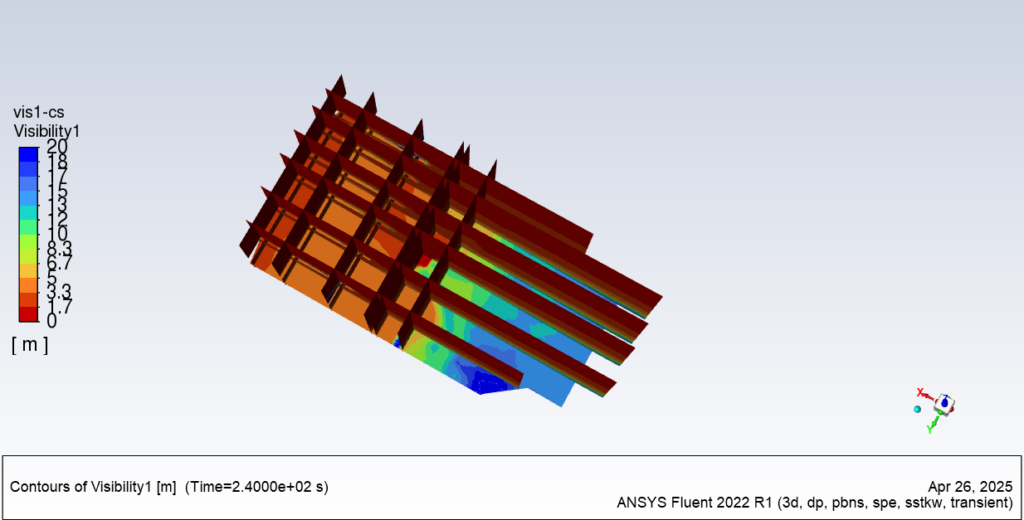This screenshot has height=520, width=1024.
Task: Click the Visibility1 legend label
Action: 46,131
